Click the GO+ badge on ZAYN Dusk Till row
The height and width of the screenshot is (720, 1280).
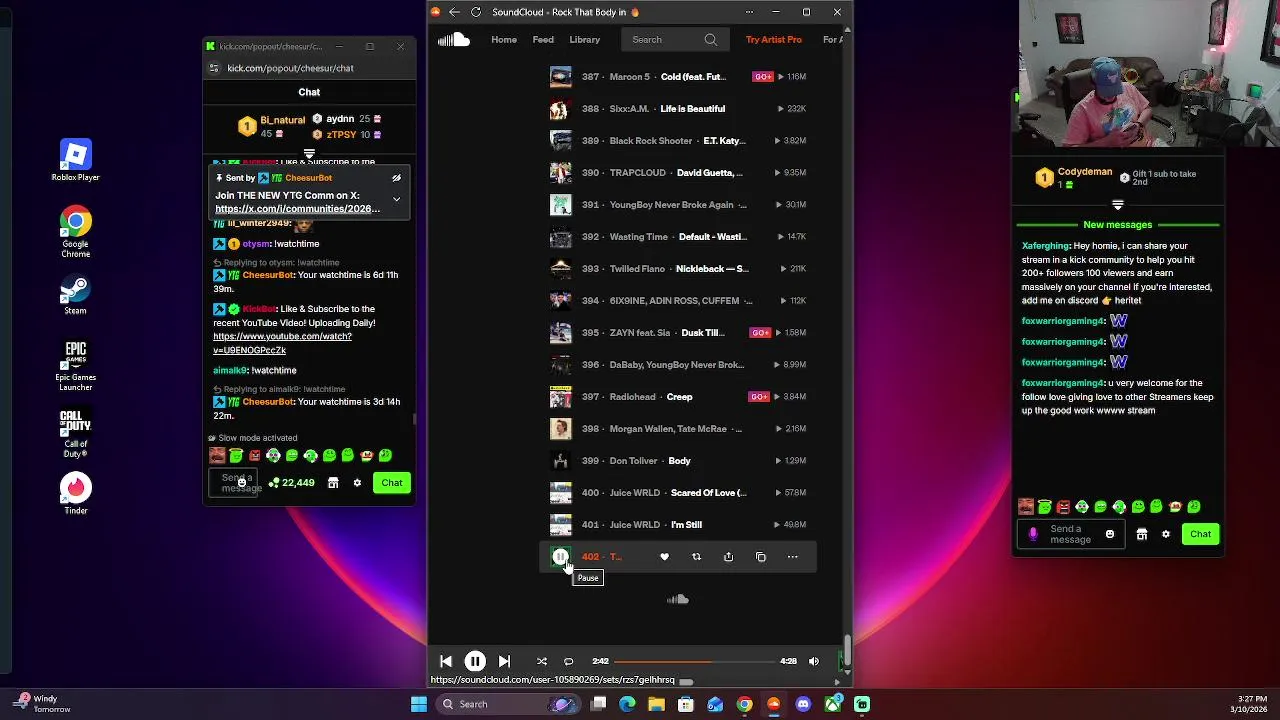pos(760,333)
